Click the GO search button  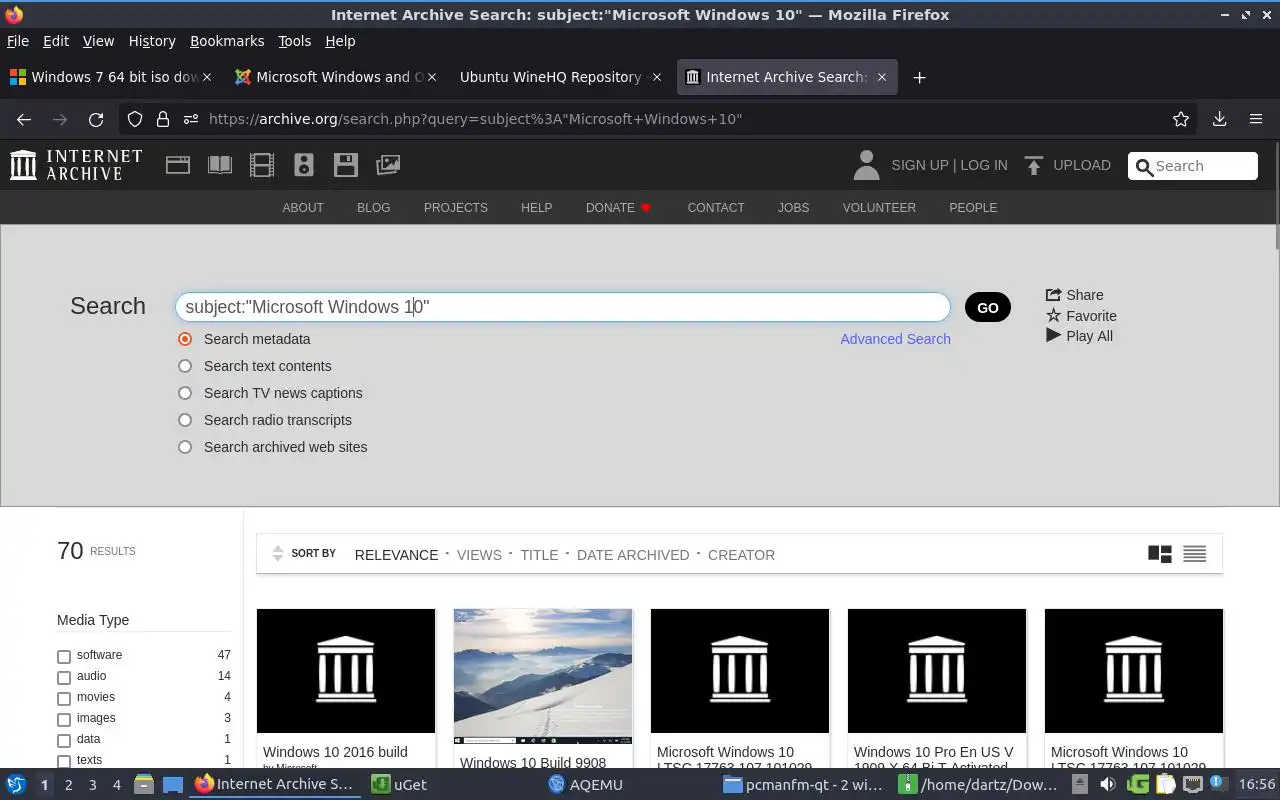[988, 307]
